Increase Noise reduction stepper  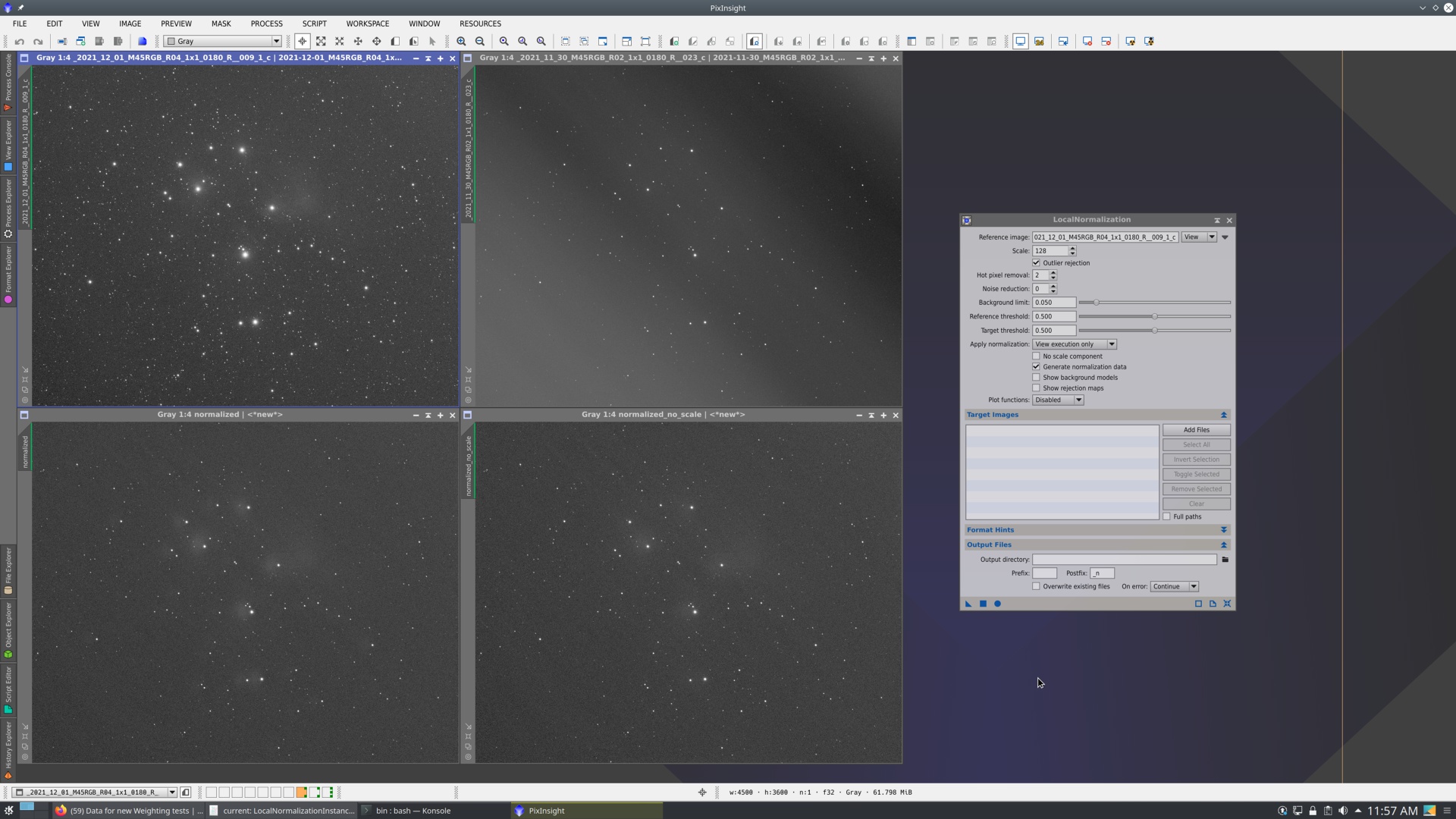(1053, 287)
